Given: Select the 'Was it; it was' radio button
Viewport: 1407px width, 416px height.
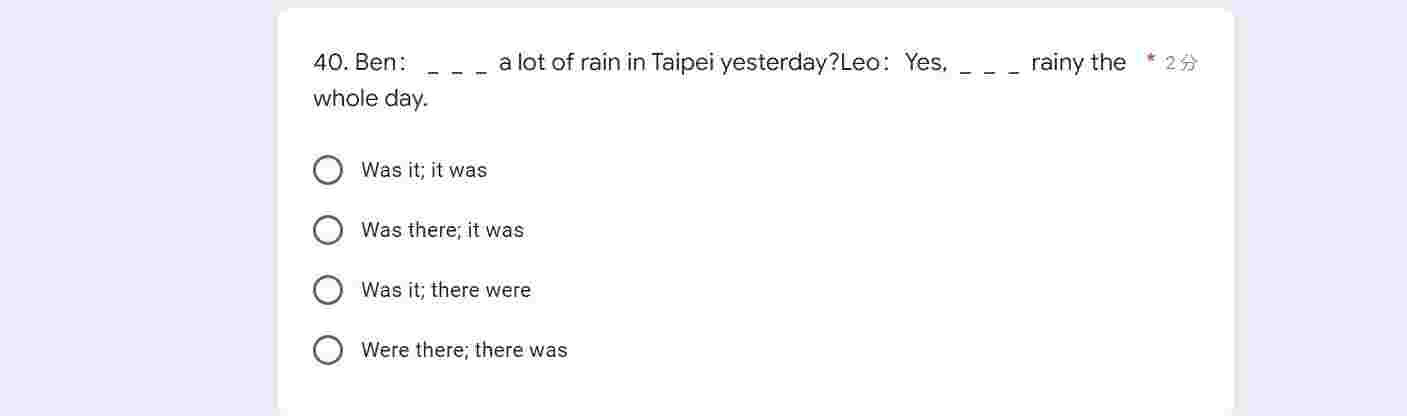Looking at the screenshot, I should click(x=328, y=170).
